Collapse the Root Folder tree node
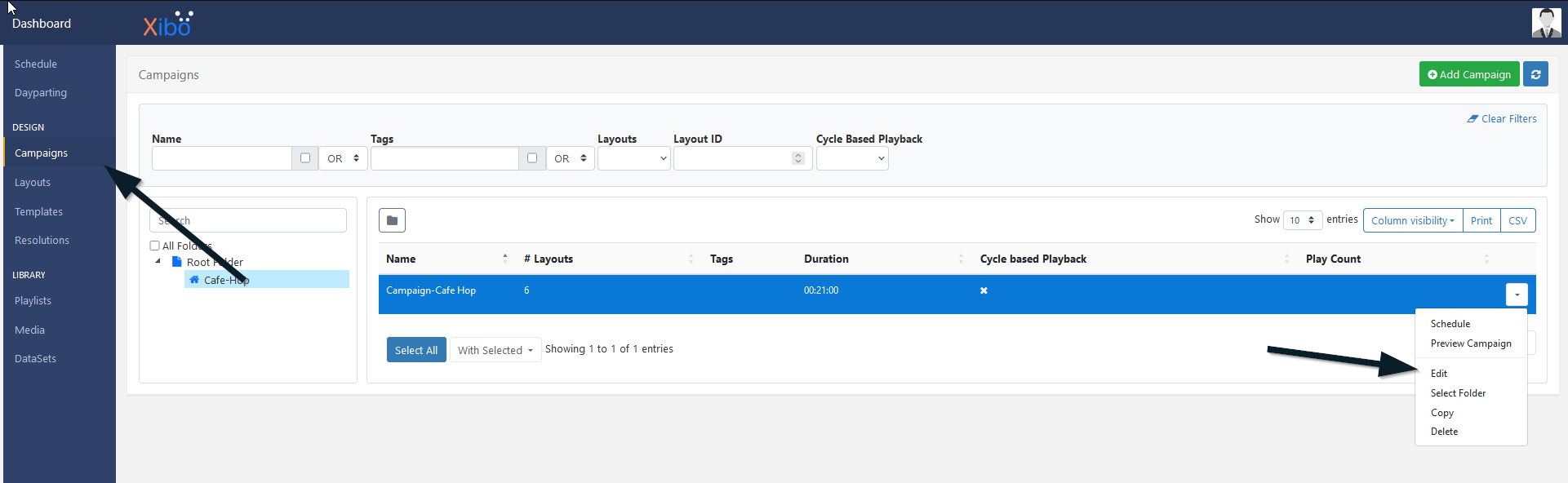The image size is (1568, 483). click(x=158, y=262)
